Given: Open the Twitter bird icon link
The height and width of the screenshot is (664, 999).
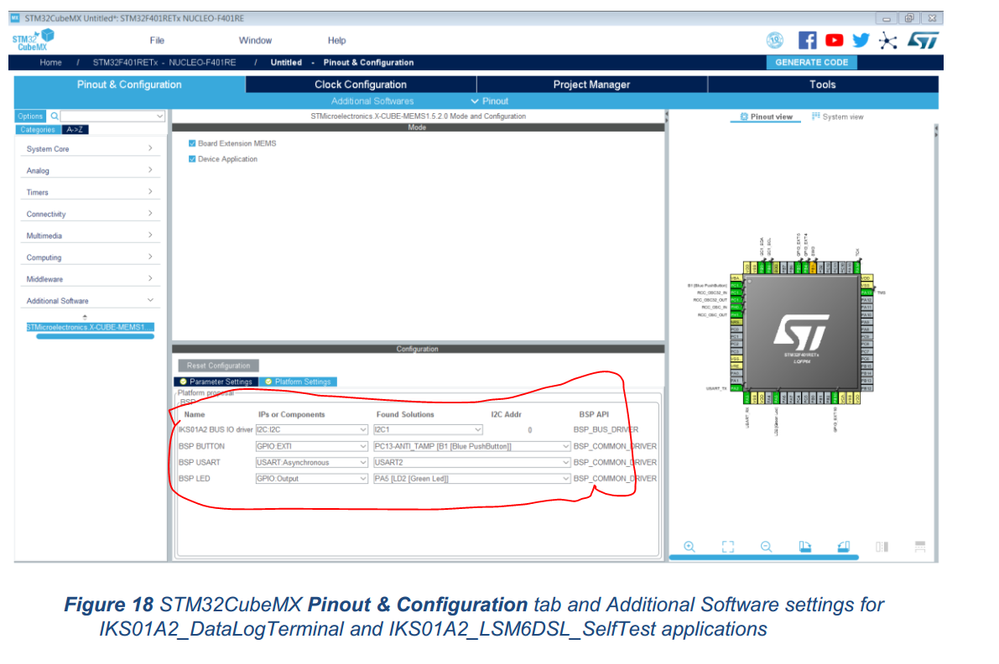Looking at the screenshot, I should 861,41.
